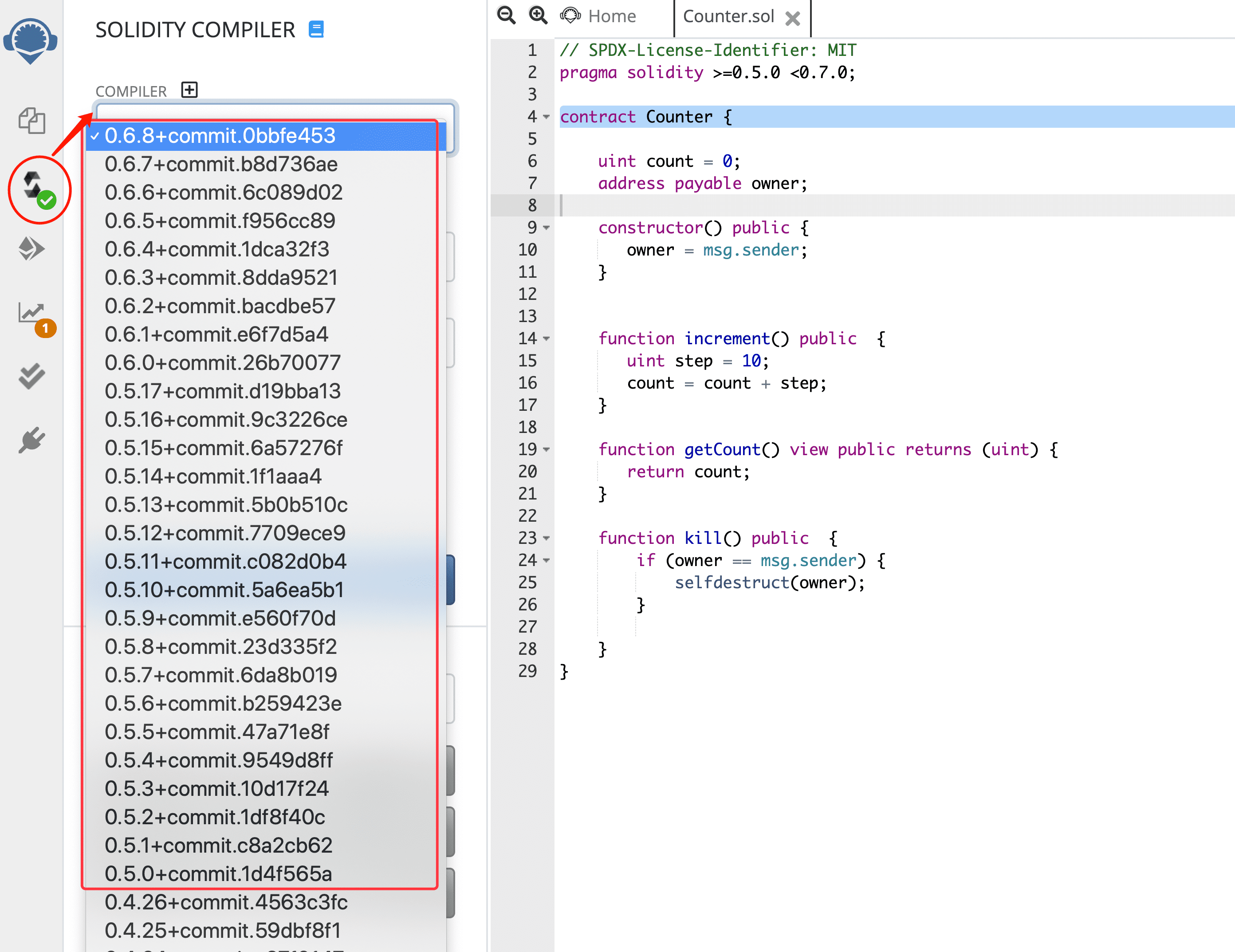Open the Plugin manager plug icon
This screenshot has height=952, width=1235.
coord(31,441)
